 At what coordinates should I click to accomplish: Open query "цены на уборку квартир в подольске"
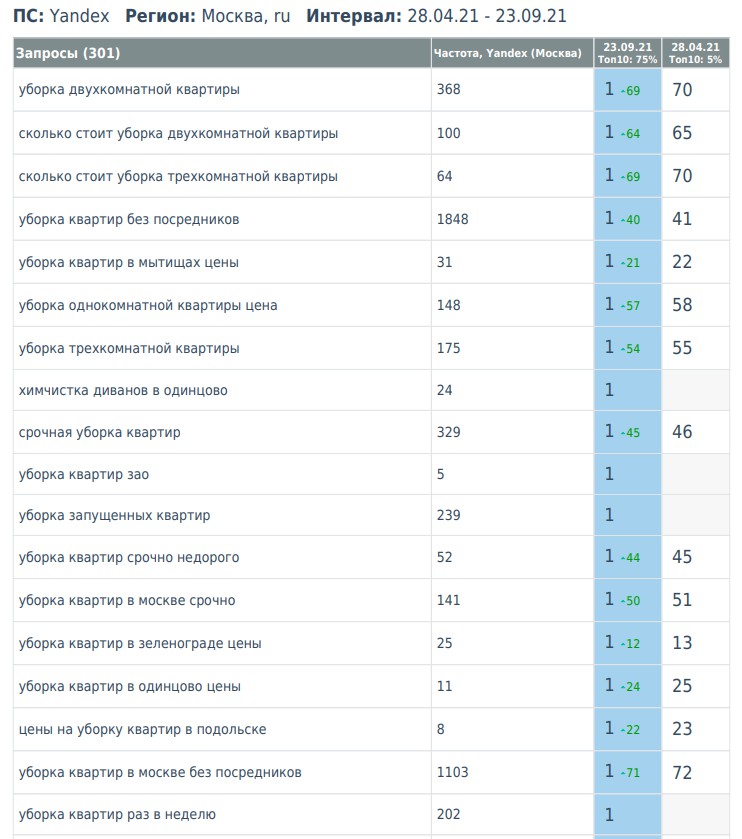coord(142,730)
